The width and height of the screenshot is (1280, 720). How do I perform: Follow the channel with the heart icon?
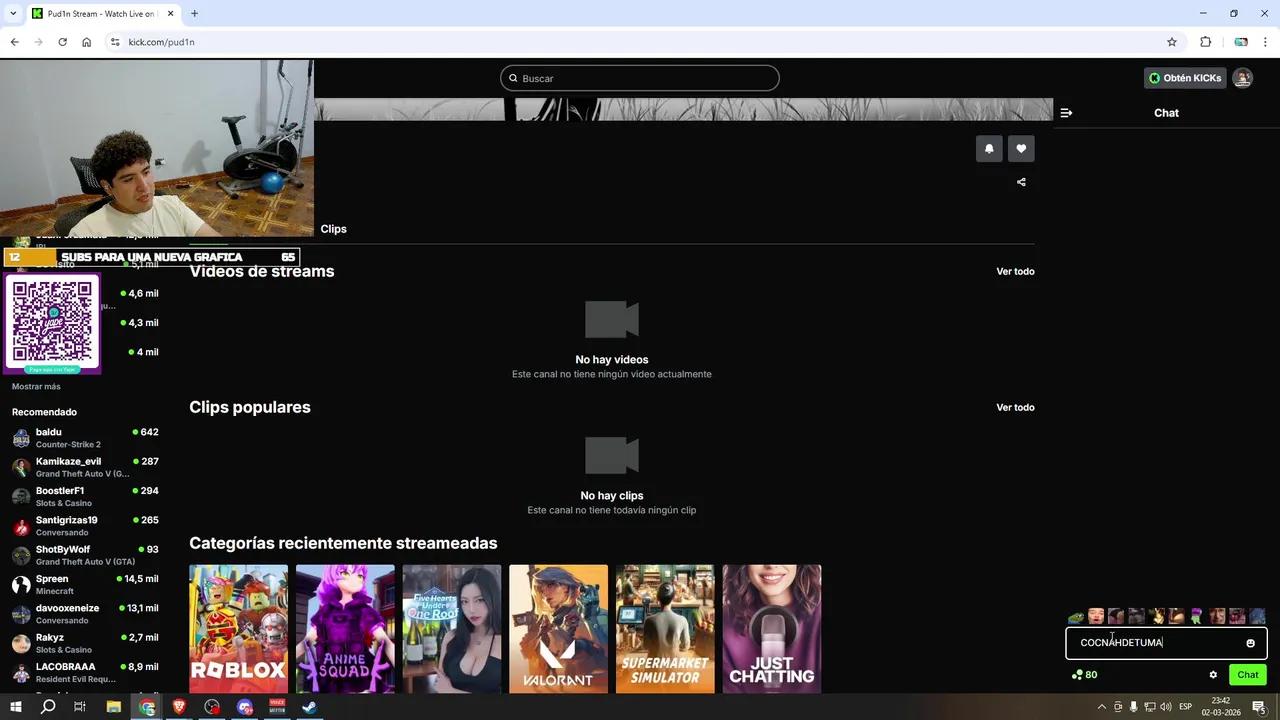pos(1021,149)
